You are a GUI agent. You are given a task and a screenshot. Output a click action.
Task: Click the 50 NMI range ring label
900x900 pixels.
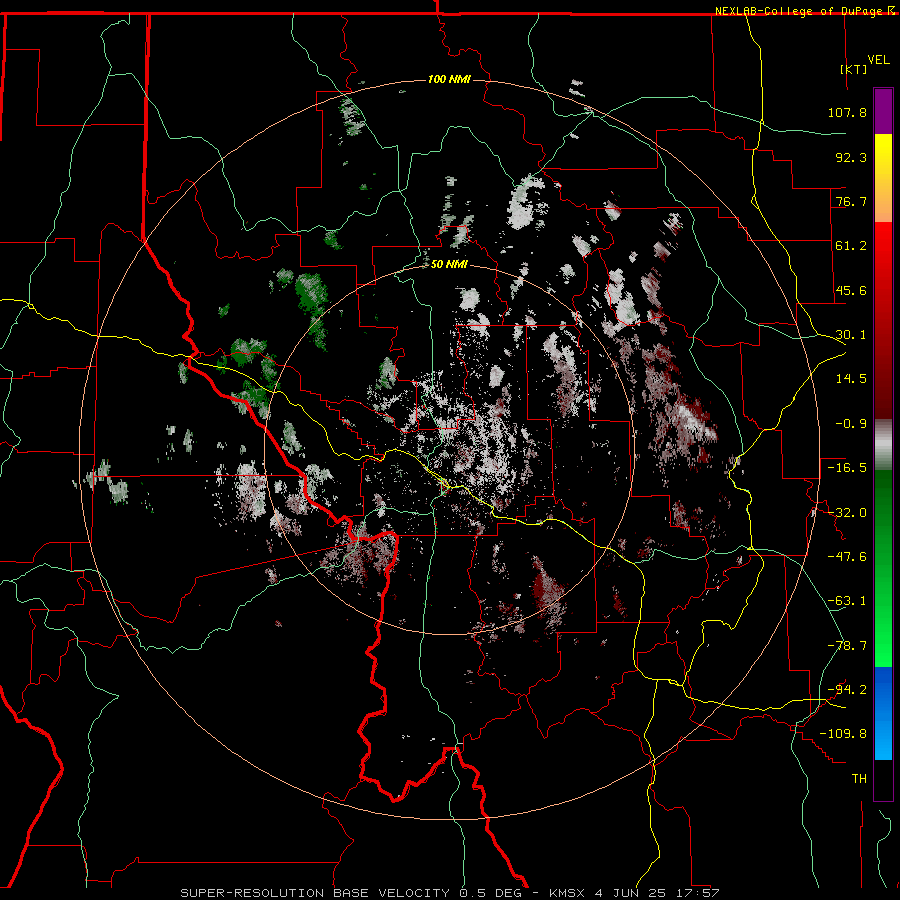(449, 265)
